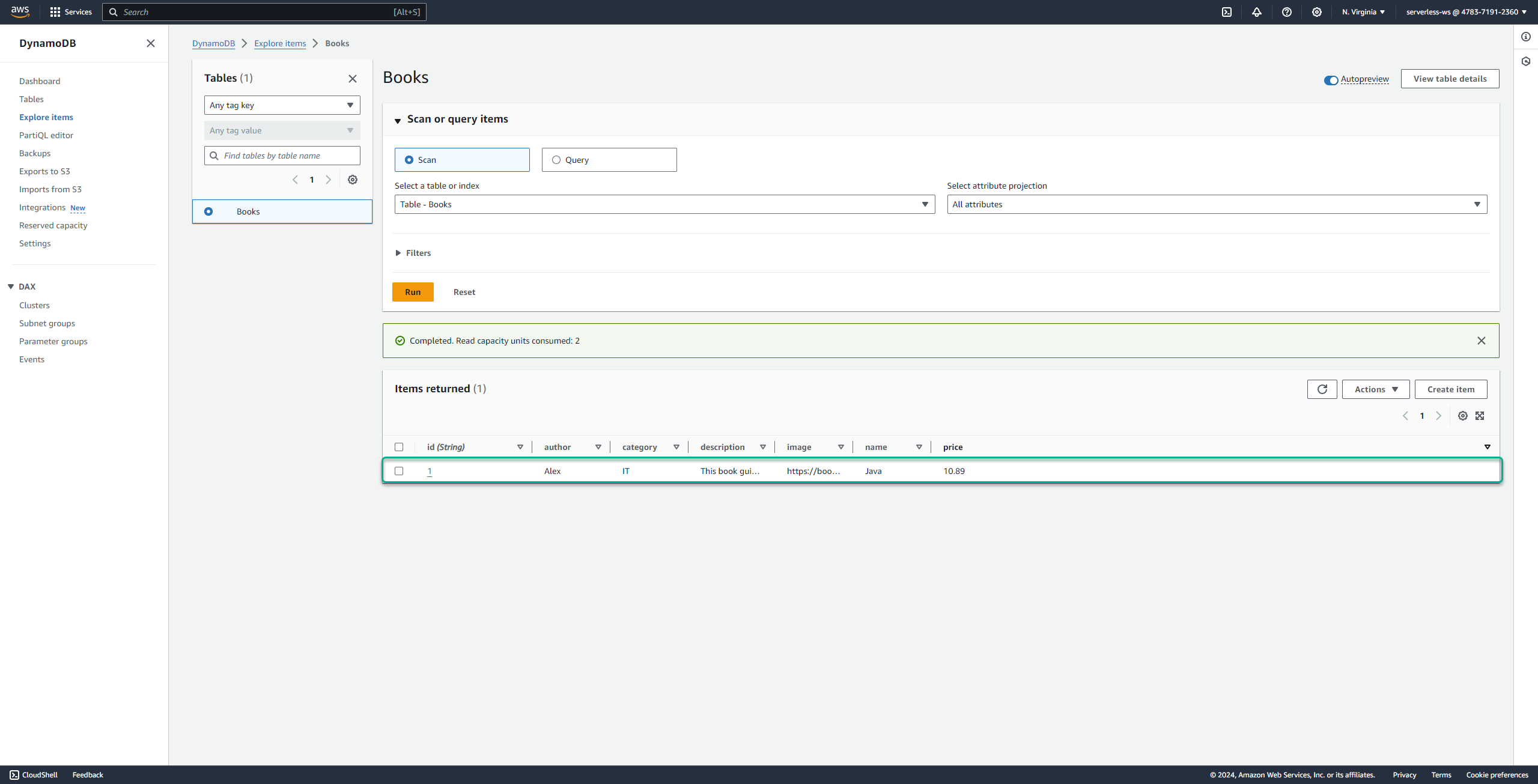Open the Any tag key dropdown
This screenshot has width=1538, height=784.
coord(282,105)
